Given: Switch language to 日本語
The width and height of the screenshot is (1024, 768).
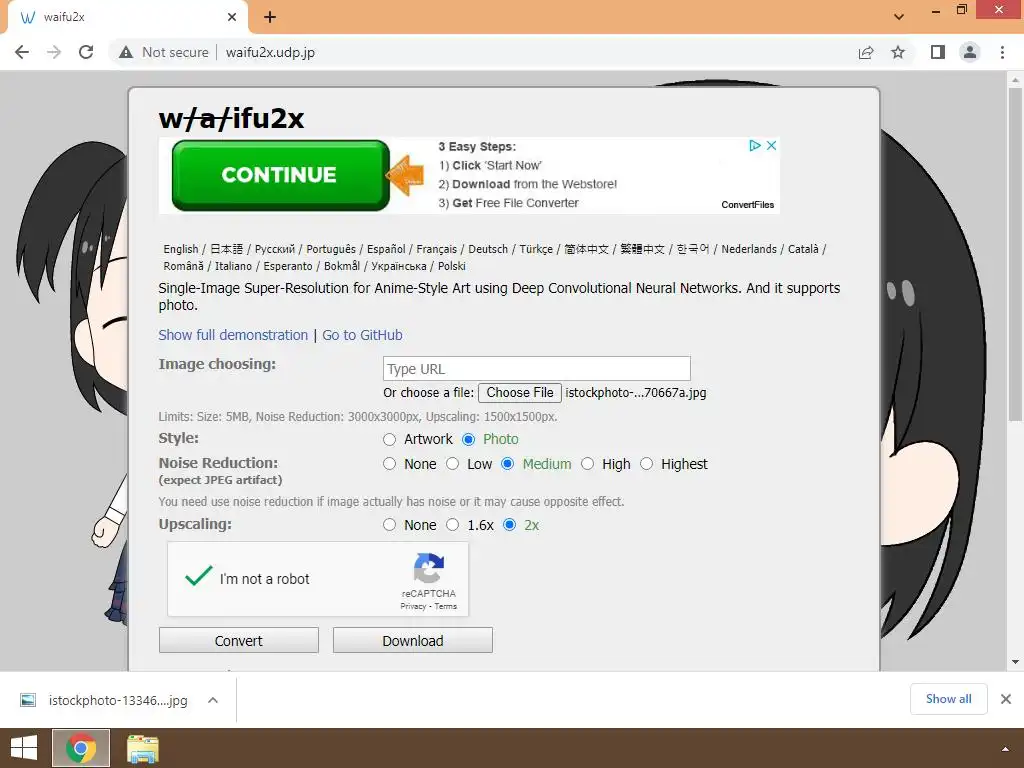Looking at the screenshot, I should (x=227, y=249).
